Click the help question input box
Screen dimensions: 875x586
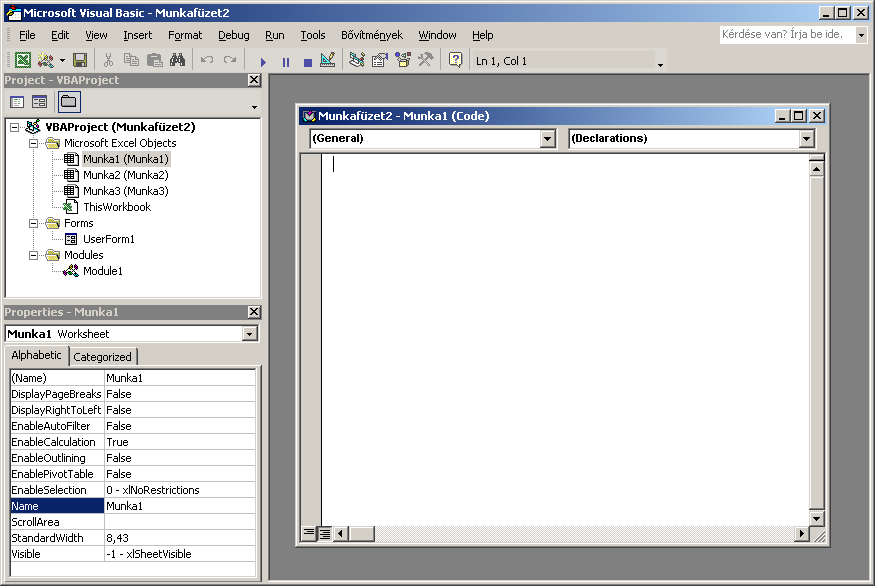coord(787,35)
